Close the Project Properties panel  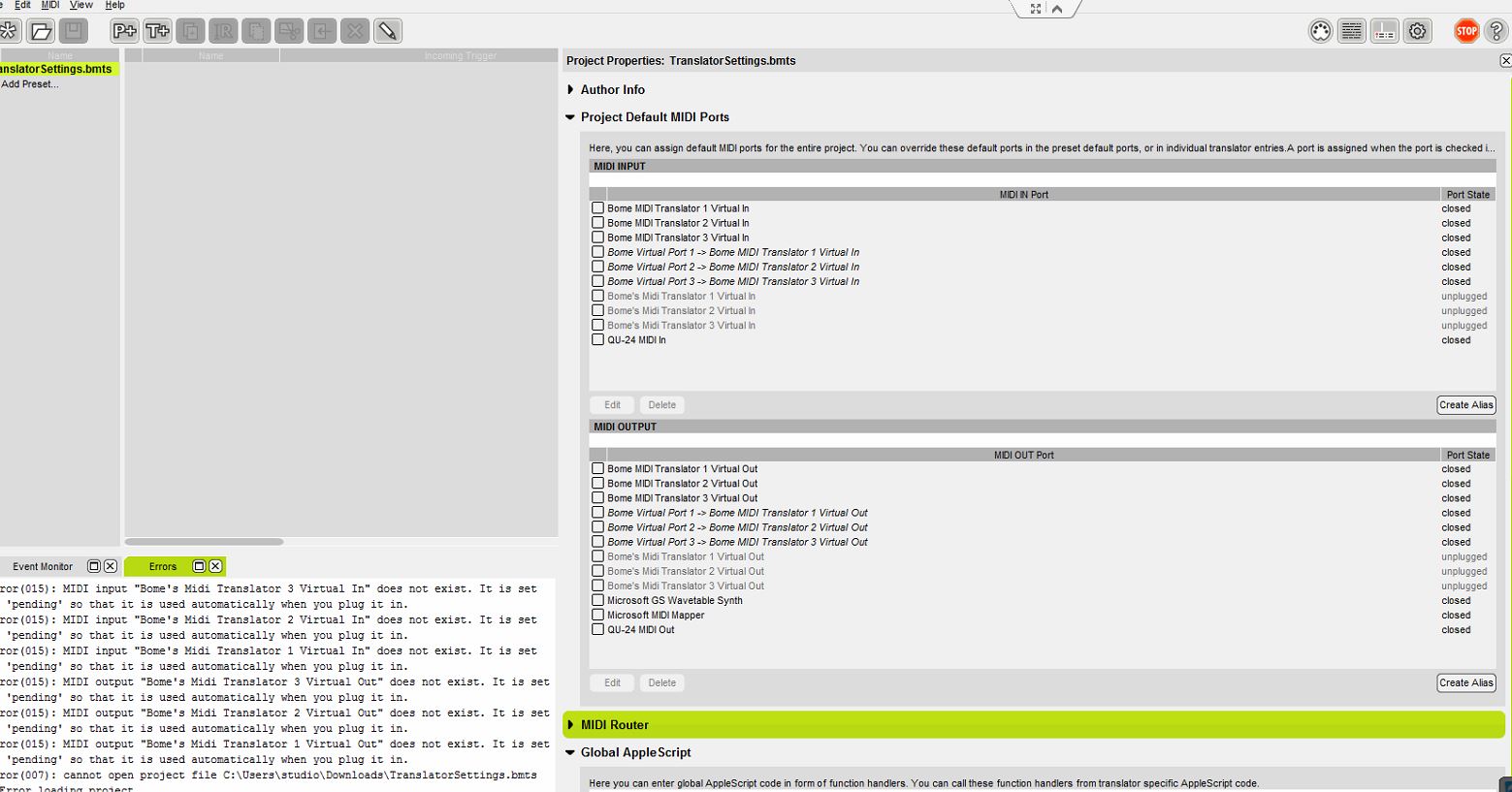pyautogui.click(x=1505, y=60)
